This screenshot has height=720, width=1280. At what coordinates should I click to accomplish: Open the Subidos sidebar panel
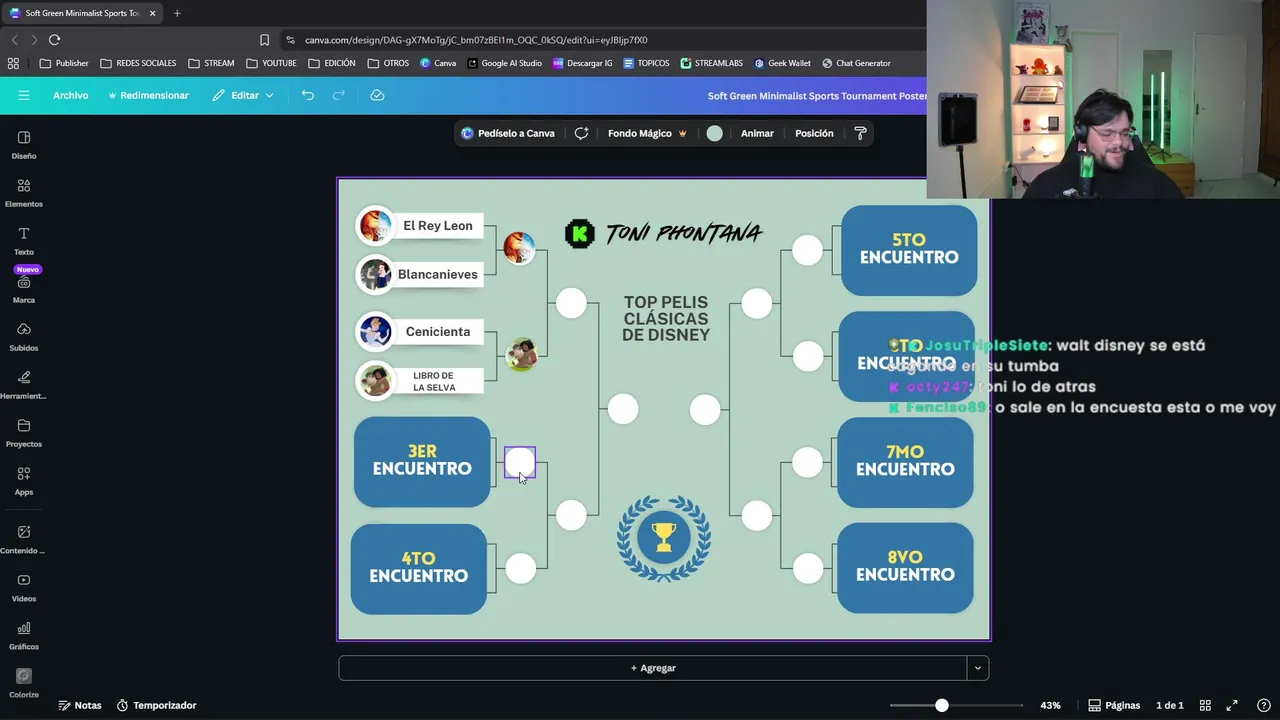[x=24, y=337]
